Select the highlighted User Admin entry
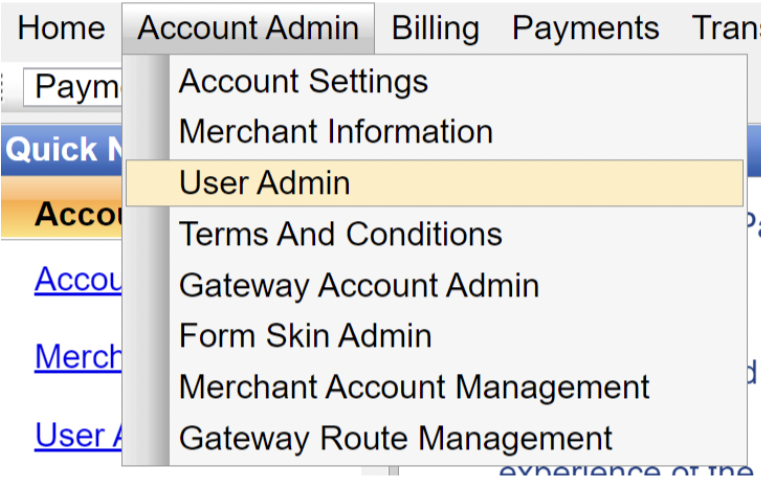The height and width of the screenshot is (478, 762). point(434,183)
